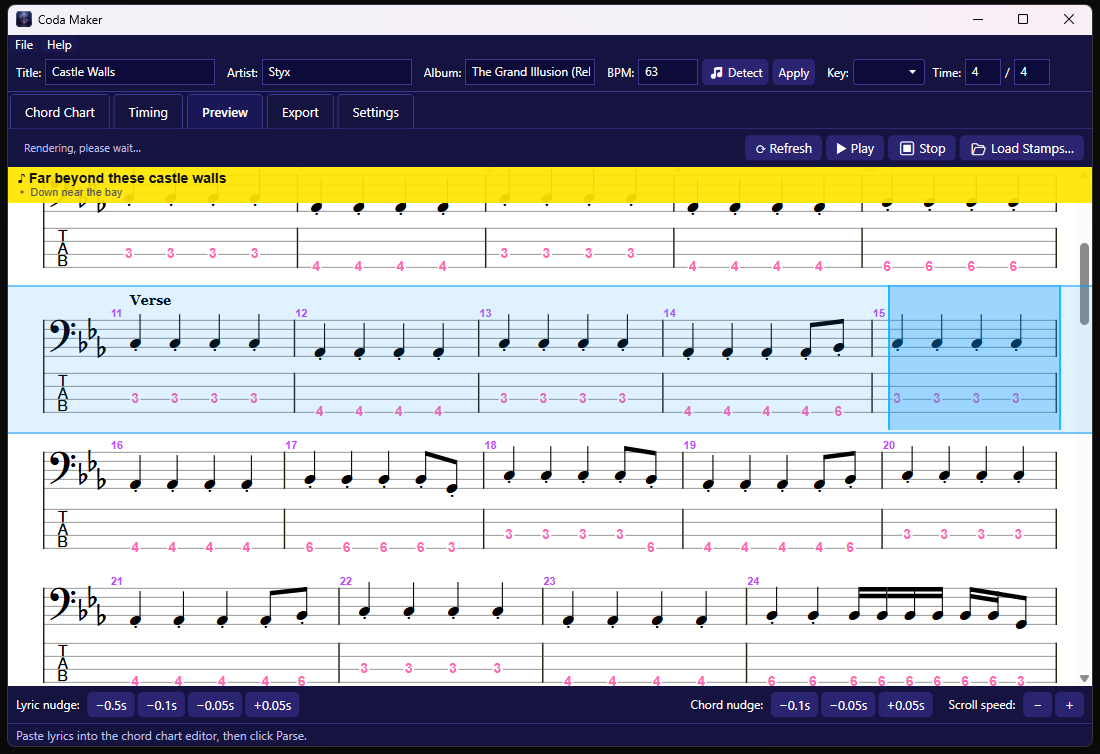Screen dimensions: 1100x754
Task: Click the lyric line 'Far beyond these castle walls'
Action: coord(127,178)
